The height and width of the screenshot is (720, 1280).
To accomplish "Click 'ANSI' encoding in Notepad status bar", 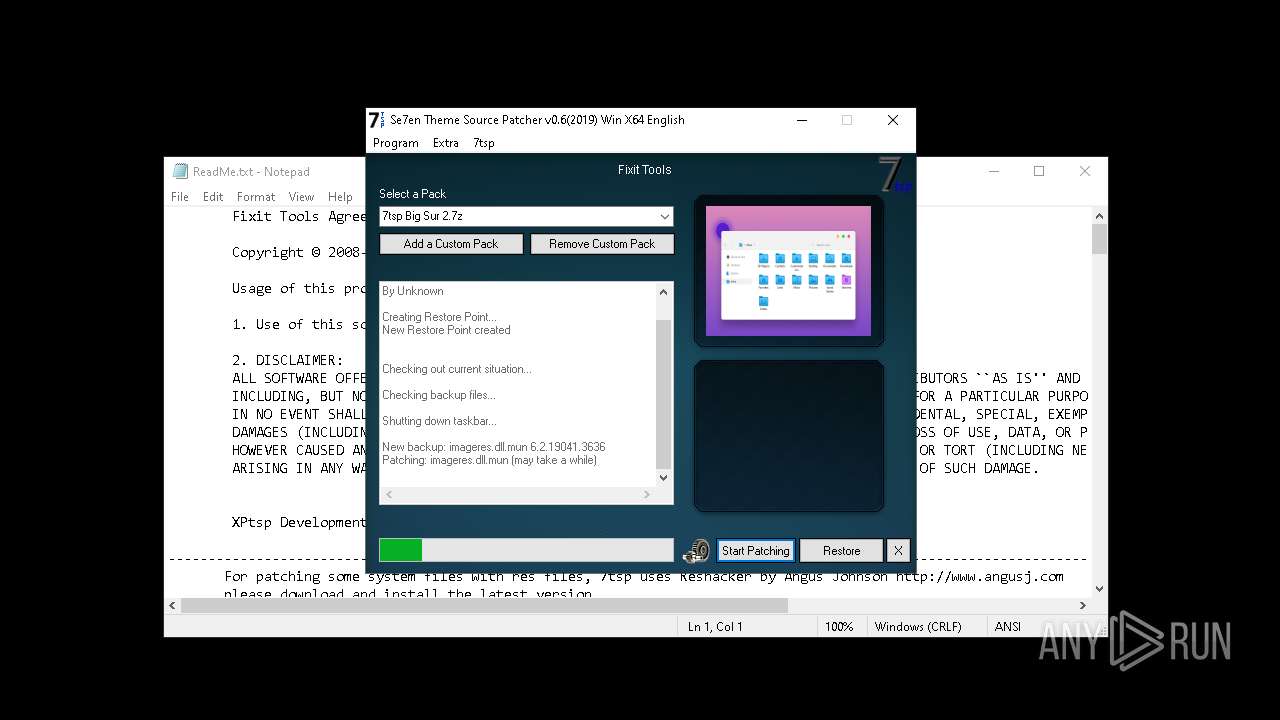I will (1008, 626).
